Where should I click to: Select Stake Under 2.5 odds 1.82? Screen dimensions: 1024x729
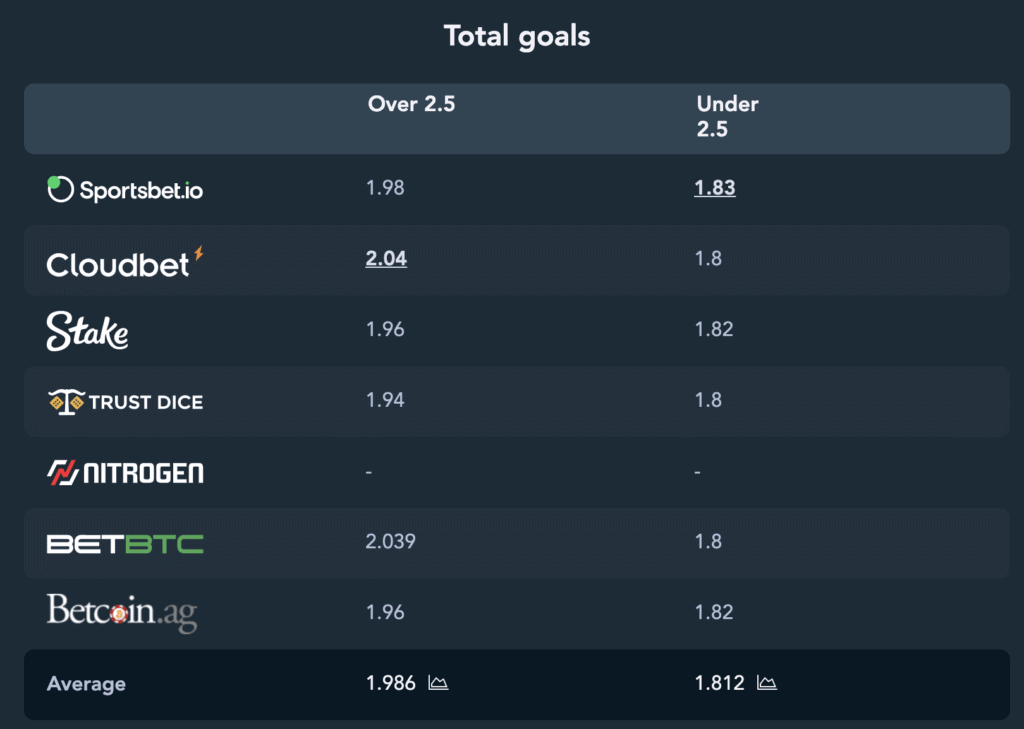[714, 329]
